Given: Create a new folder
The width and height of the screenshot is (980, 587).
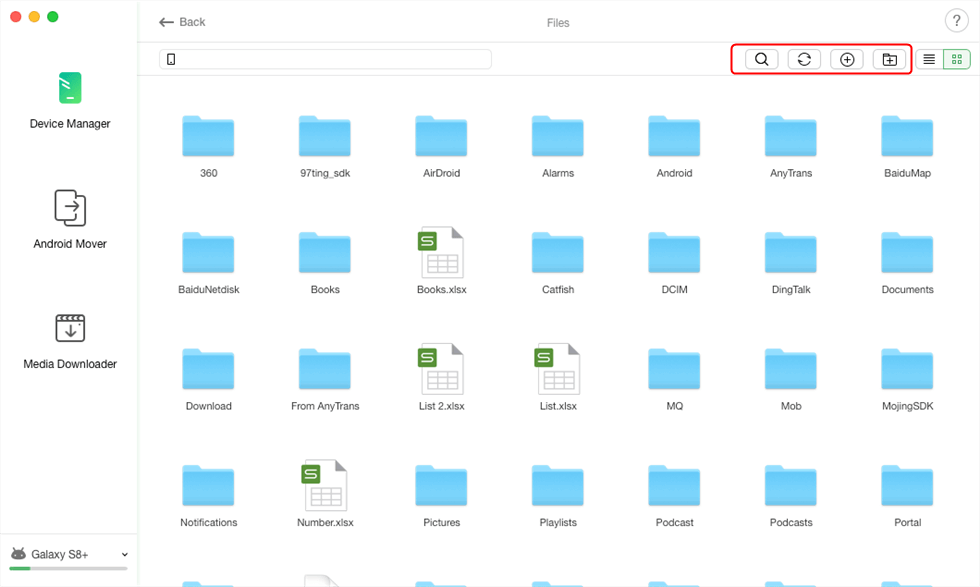Looking at the screenshot, I should [889, 59].
